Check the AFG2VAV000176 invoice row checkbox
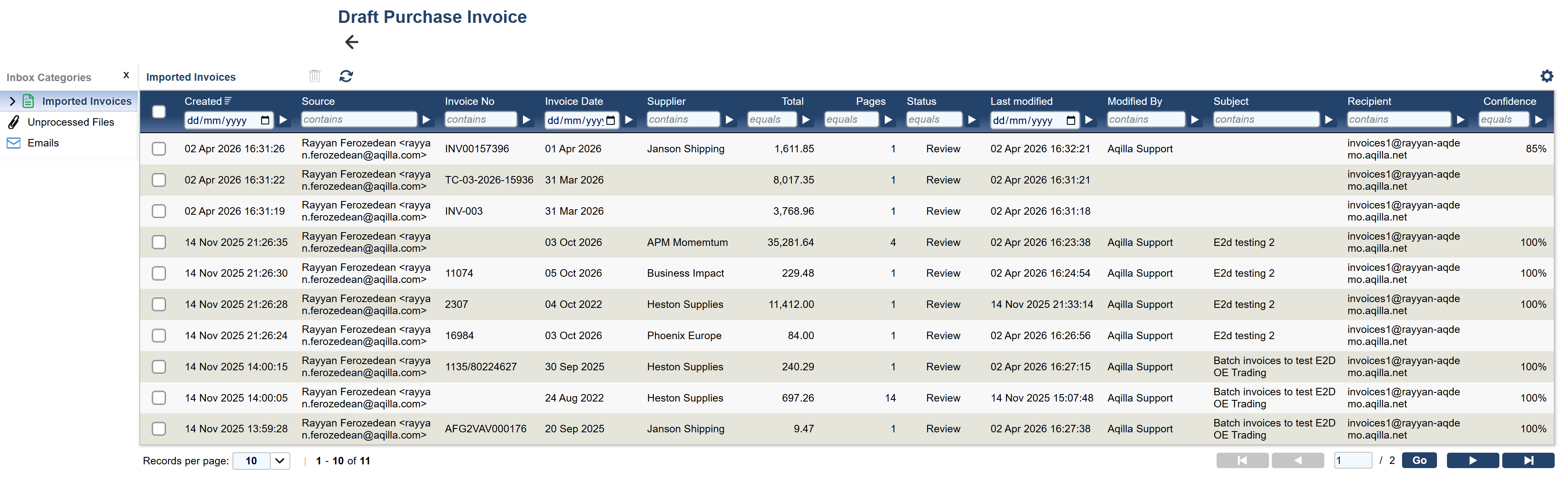 click(159, 429)
